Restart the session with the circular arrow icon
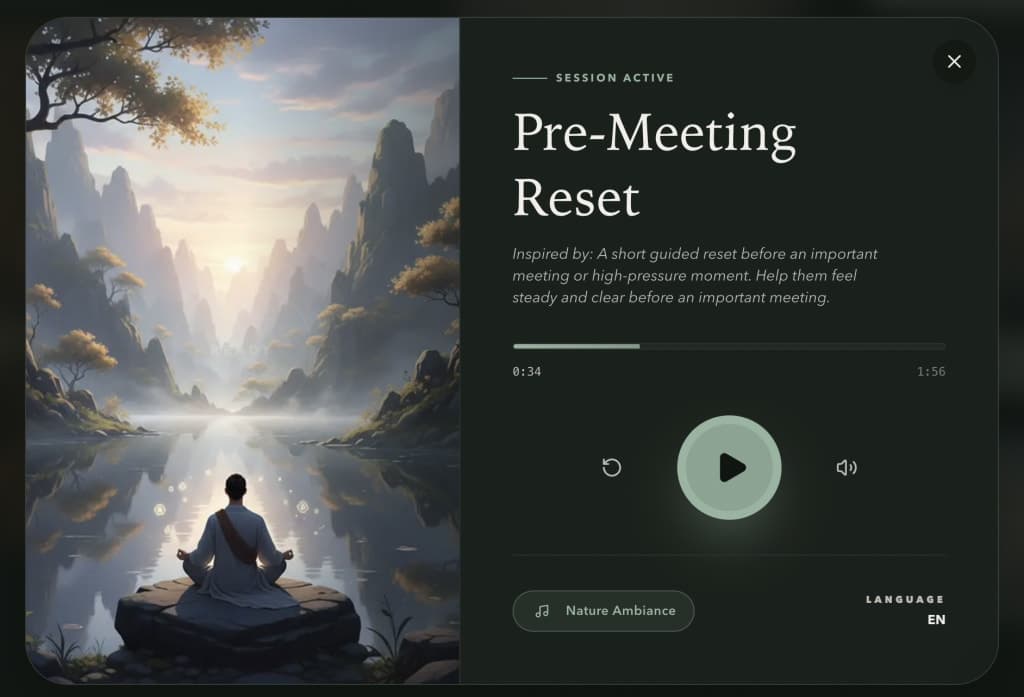 (x=611, y=468)
